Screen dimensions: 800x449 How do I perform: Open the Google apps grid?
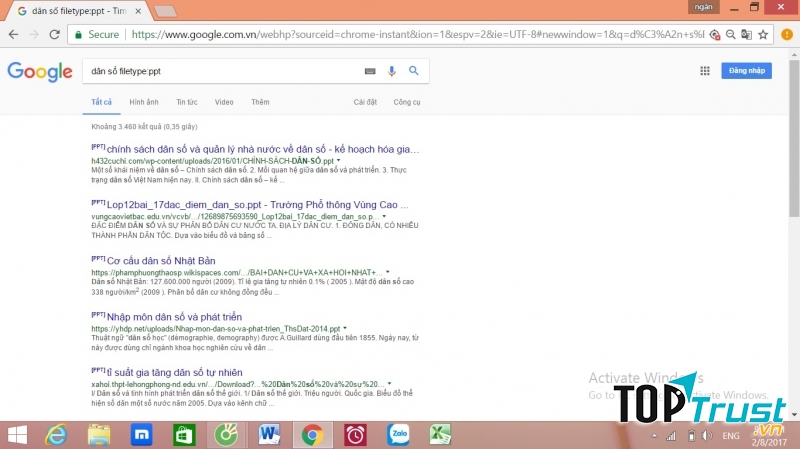coord(705,71)
